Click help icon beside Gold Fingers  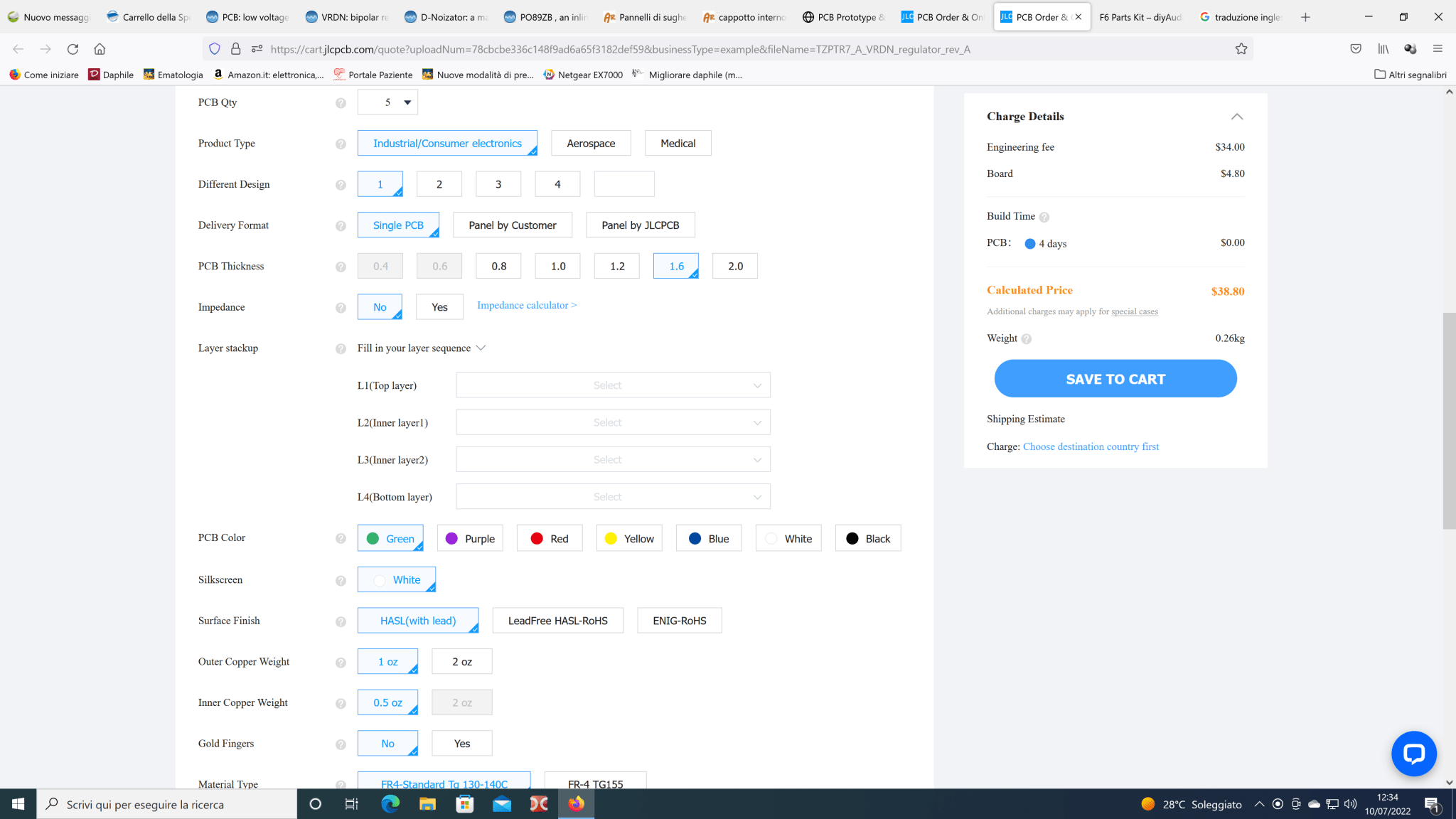(341, 744)
